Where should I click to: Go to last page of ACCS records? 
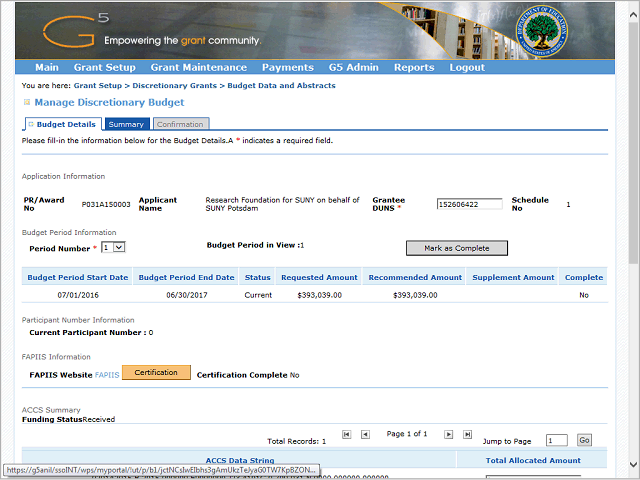[x=467, y=434]
